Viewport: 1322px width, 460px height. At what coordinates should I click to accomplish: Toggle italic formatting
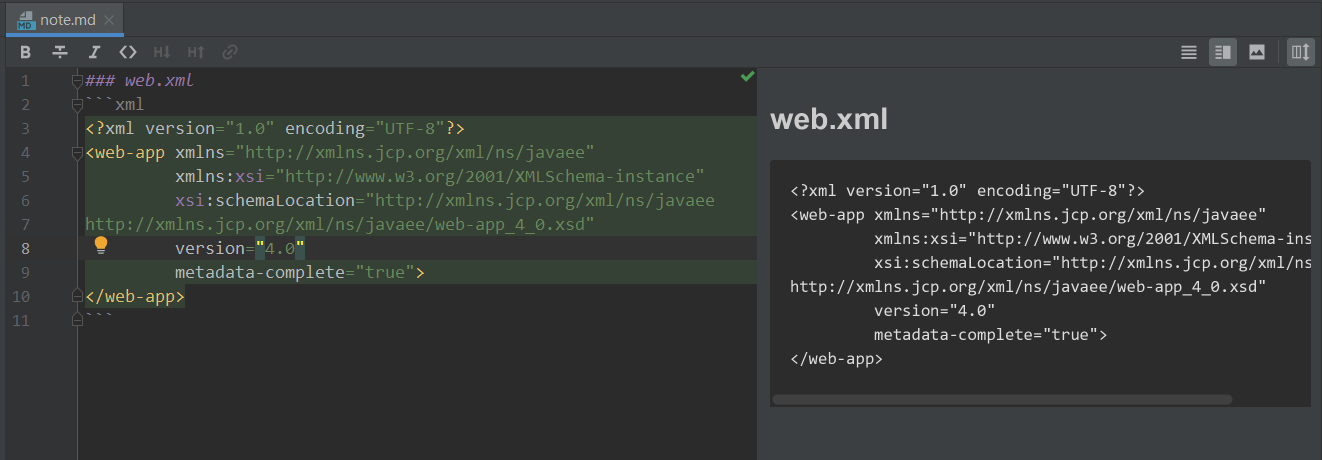(94, 52)
